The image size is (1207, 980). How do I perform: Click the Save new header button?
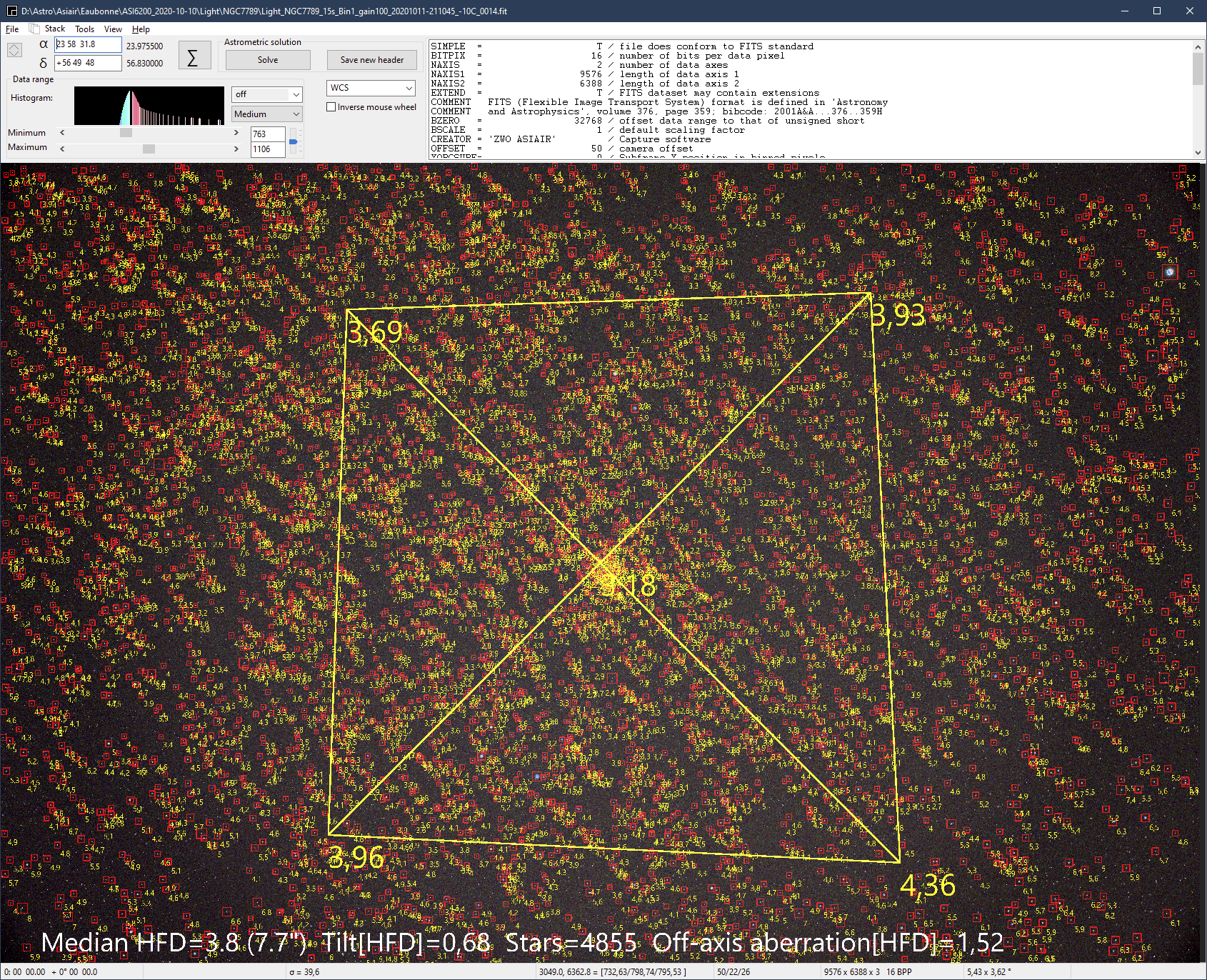tap(372, 60)
